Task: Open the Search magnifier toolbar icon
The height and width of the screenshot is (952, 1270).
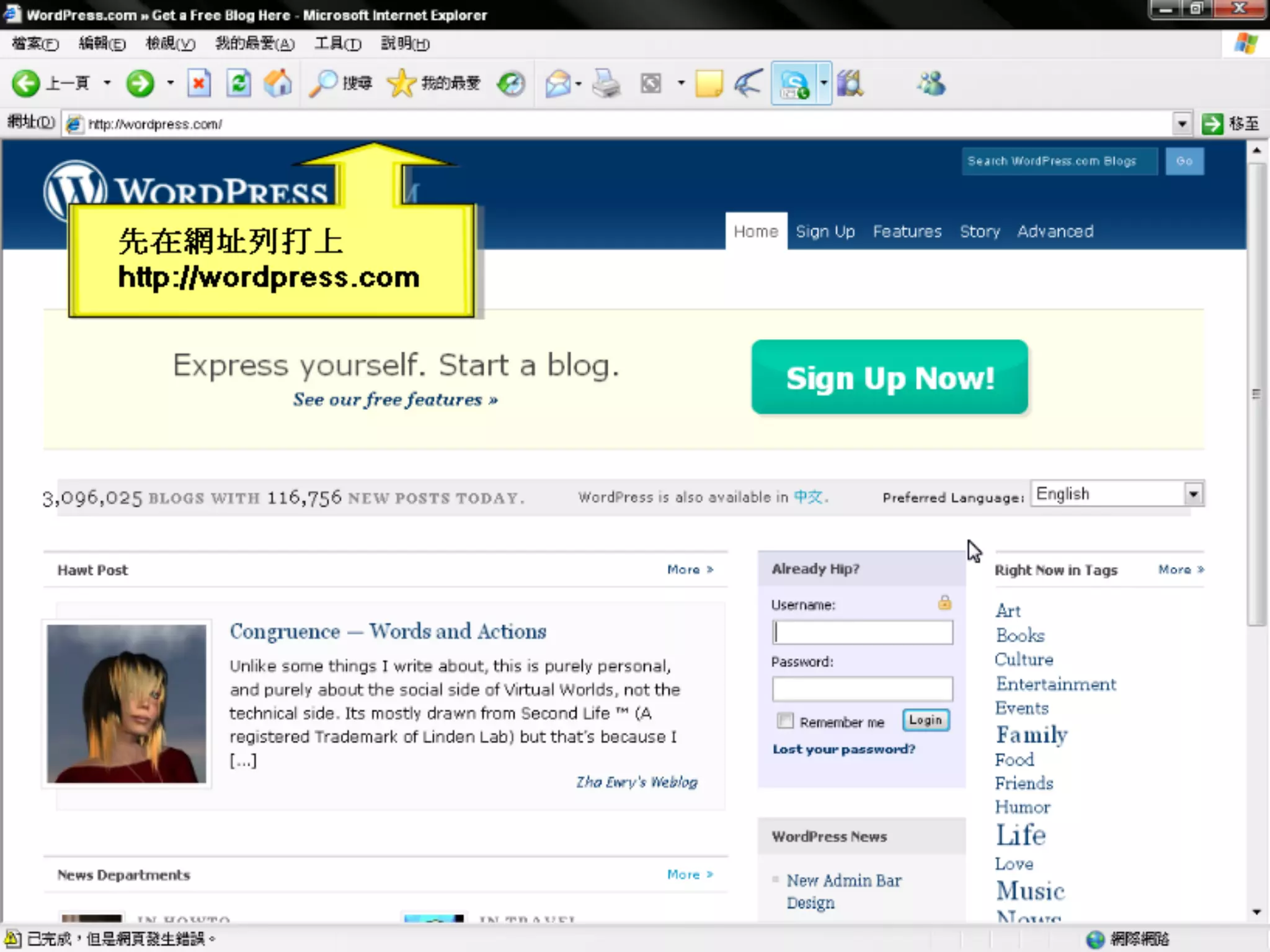Action: click(323, 83)
